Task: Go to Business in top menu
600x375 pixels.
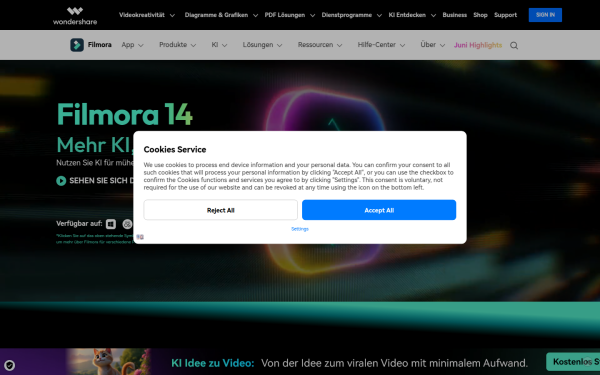Action: click(x=455, y=15)
